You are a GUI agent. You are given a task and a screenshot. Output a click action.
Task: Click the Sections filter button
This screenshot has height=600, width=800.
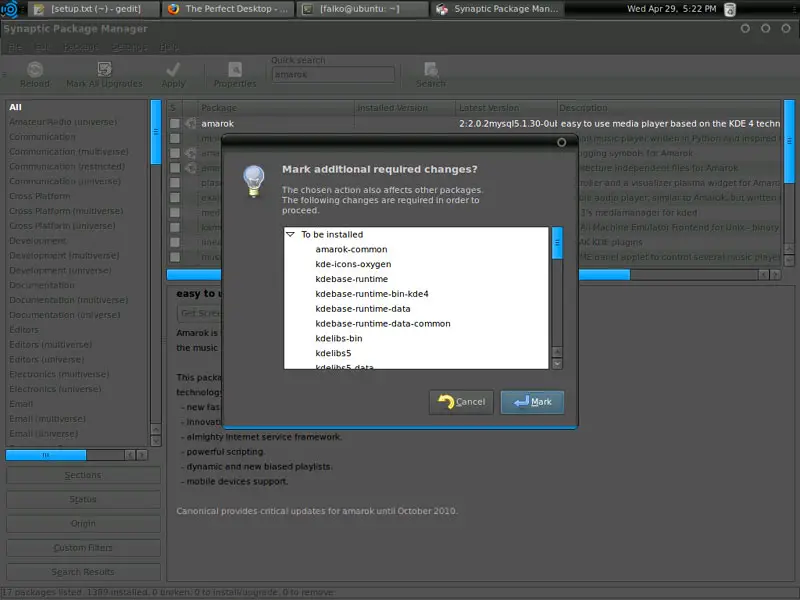[x=83, y=475]
